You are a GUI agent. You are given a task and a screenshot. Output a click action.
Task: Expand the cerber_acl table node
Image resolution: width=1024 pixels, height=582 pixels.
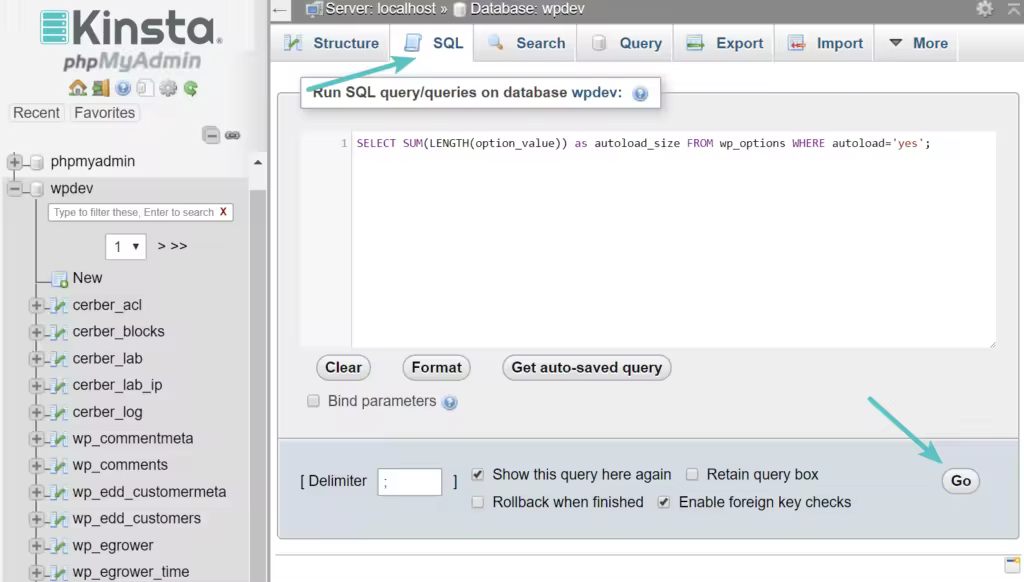click(37, 305)
